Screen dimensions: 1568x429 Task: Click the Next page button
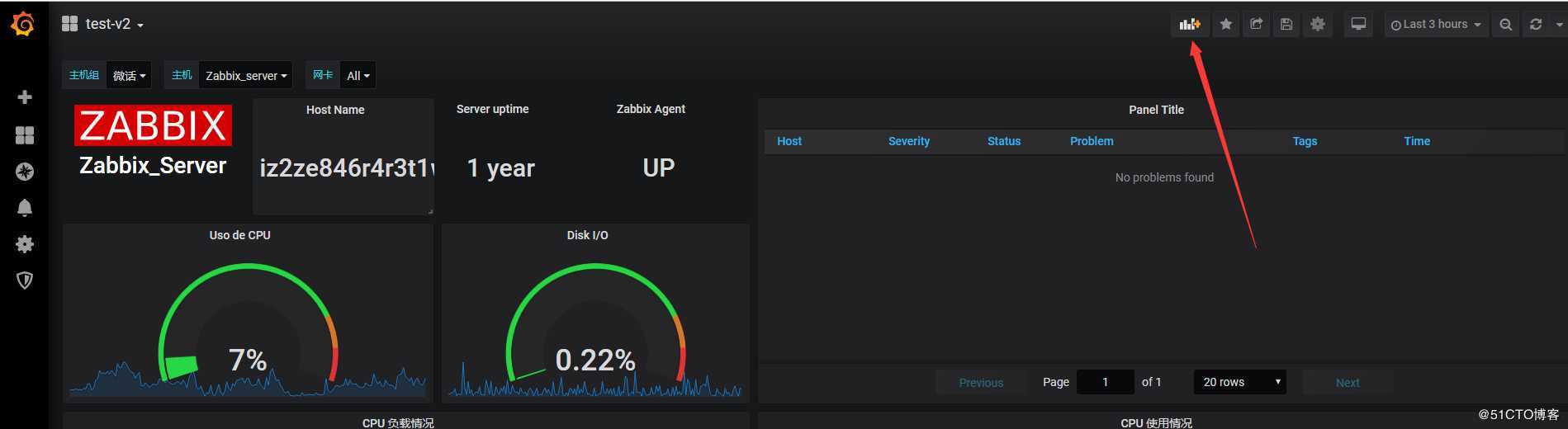[1348, 382]
